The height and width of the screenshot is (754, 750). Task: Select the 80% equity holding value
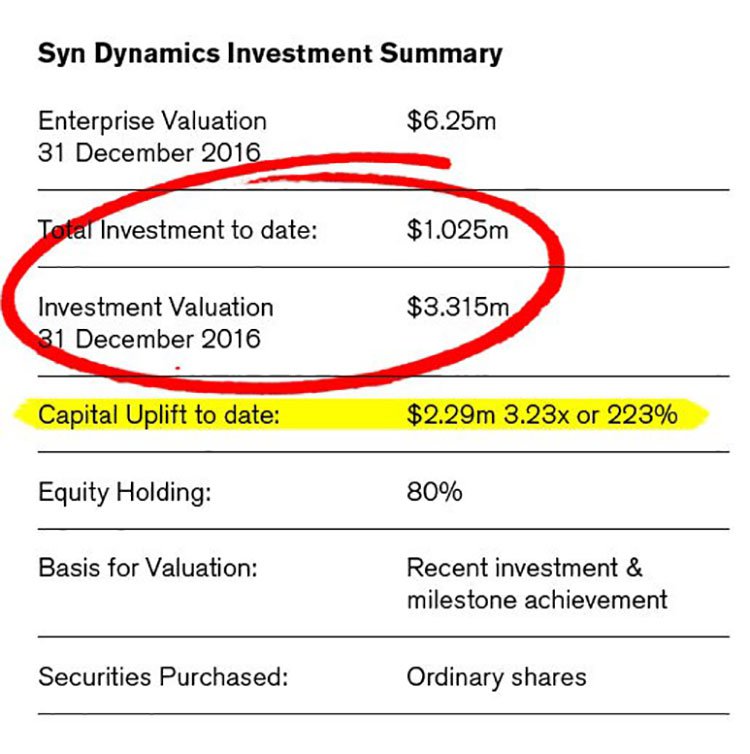(435, 492)
